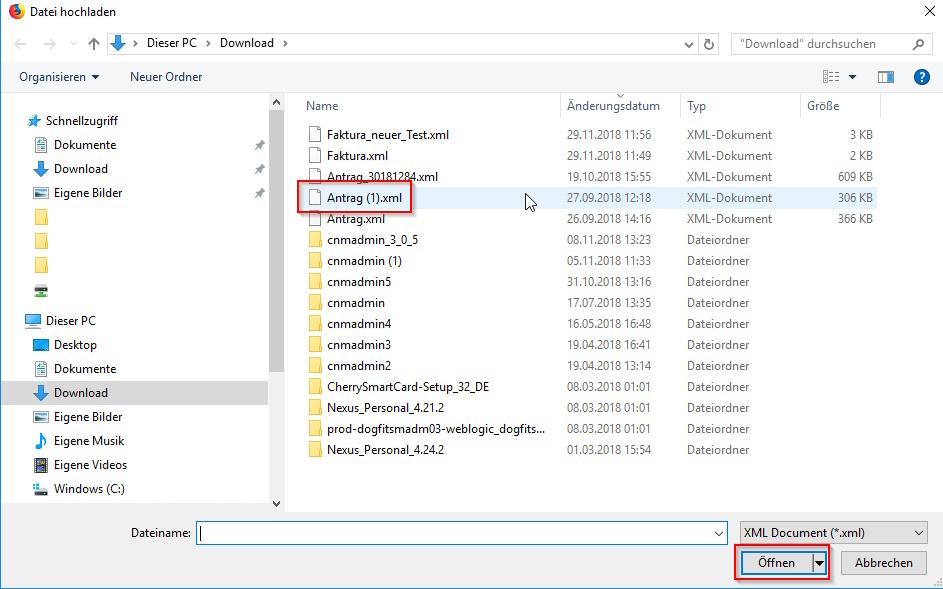The image size is (943, 589).
Task: Select Antrag_30181284.xml file
Action: click(382, 177)
